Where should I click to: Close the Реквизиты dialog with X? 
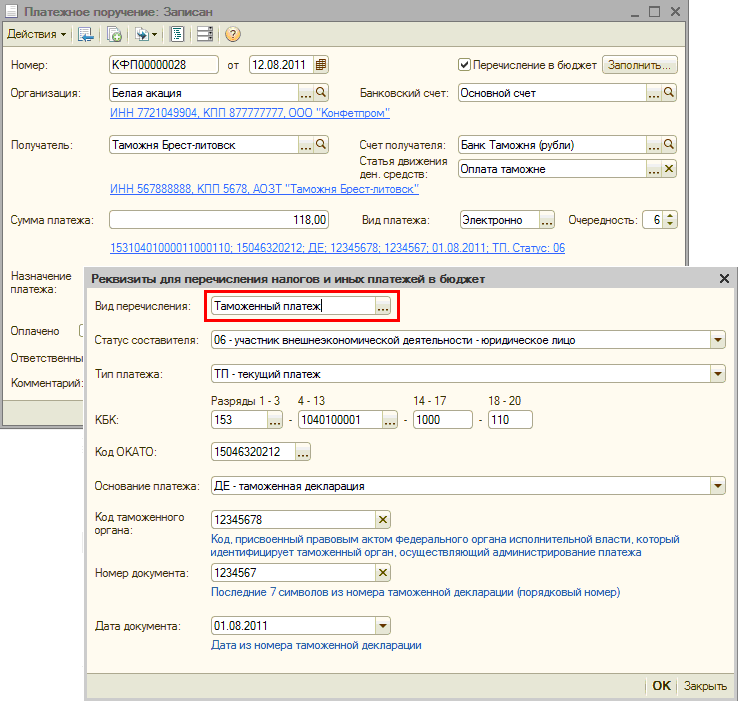pyautogui.click(x=724, y=279)
